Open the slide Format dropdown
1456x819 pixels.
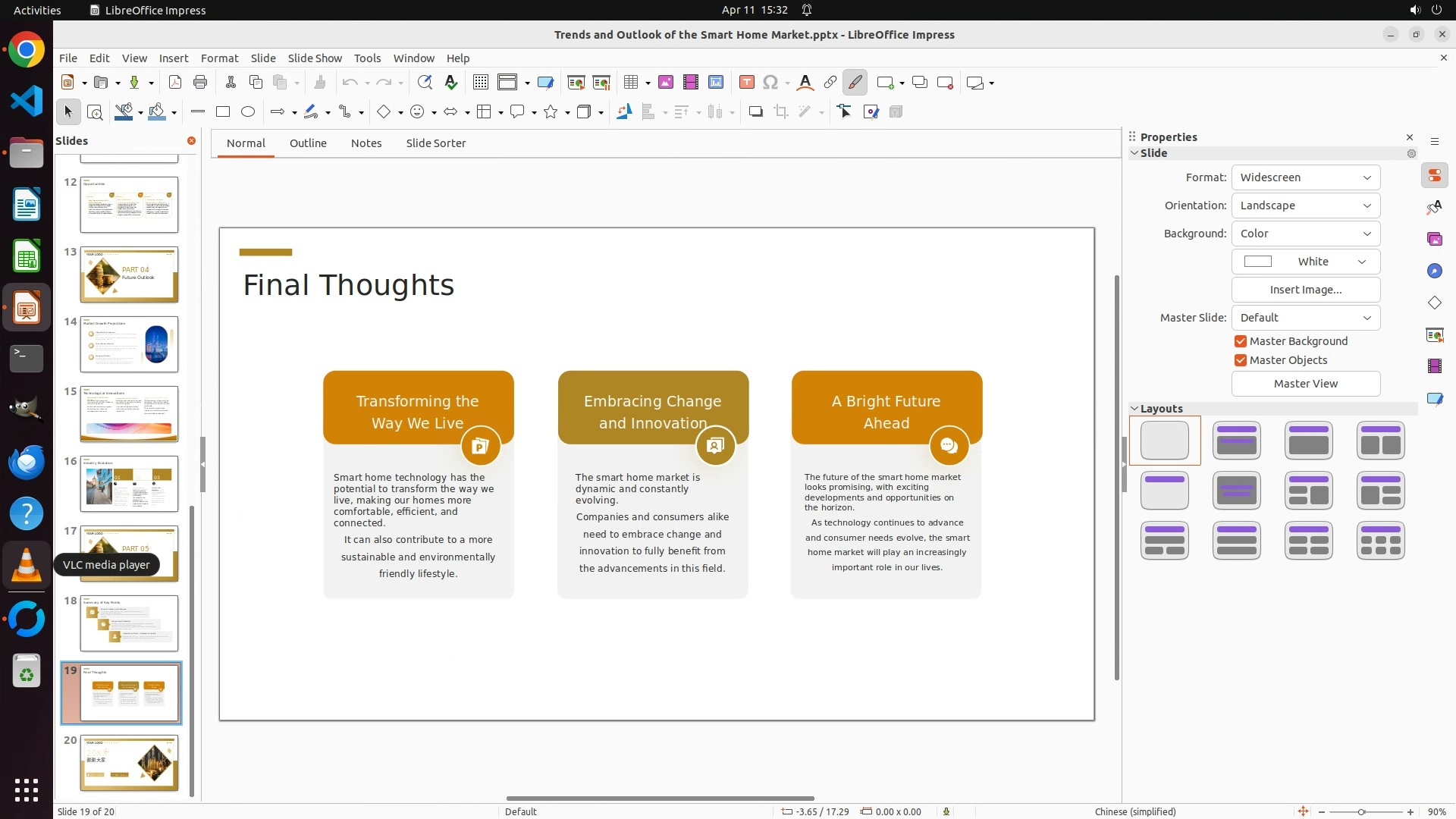pos(1305,177)
